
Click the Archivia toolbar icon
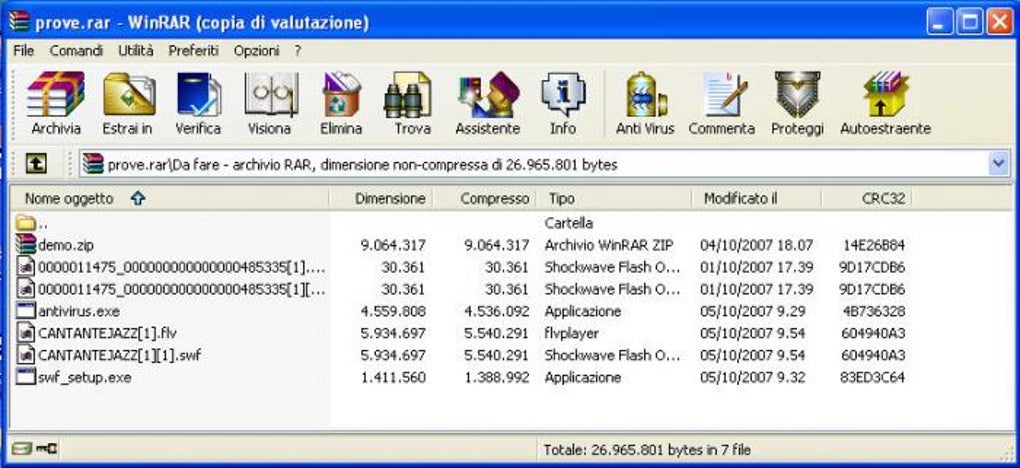click(x=56, y=95)
